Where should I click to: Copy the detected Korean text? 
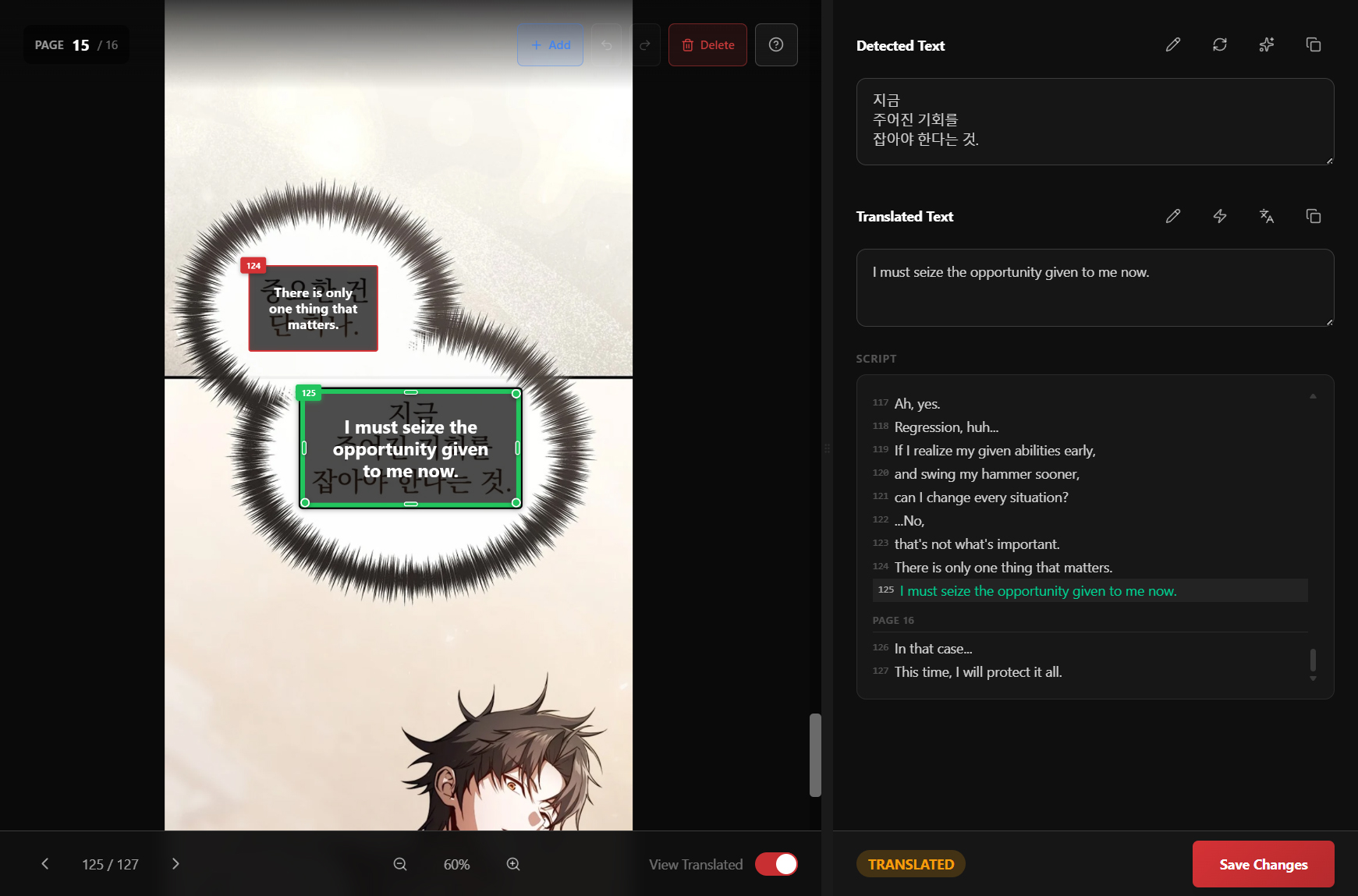[1313, 45]
